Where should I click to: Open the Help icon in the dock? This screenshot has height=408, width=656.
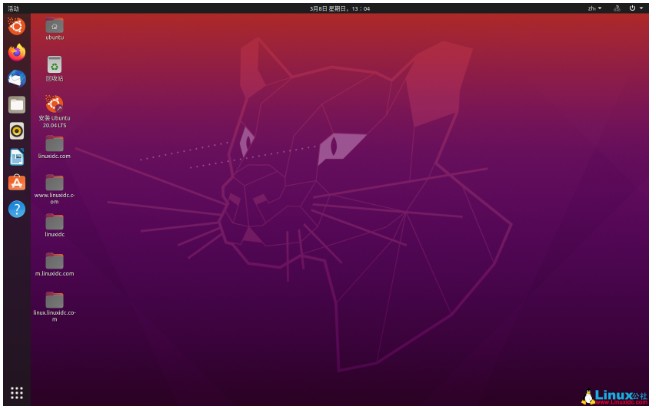tap(17, 209)
